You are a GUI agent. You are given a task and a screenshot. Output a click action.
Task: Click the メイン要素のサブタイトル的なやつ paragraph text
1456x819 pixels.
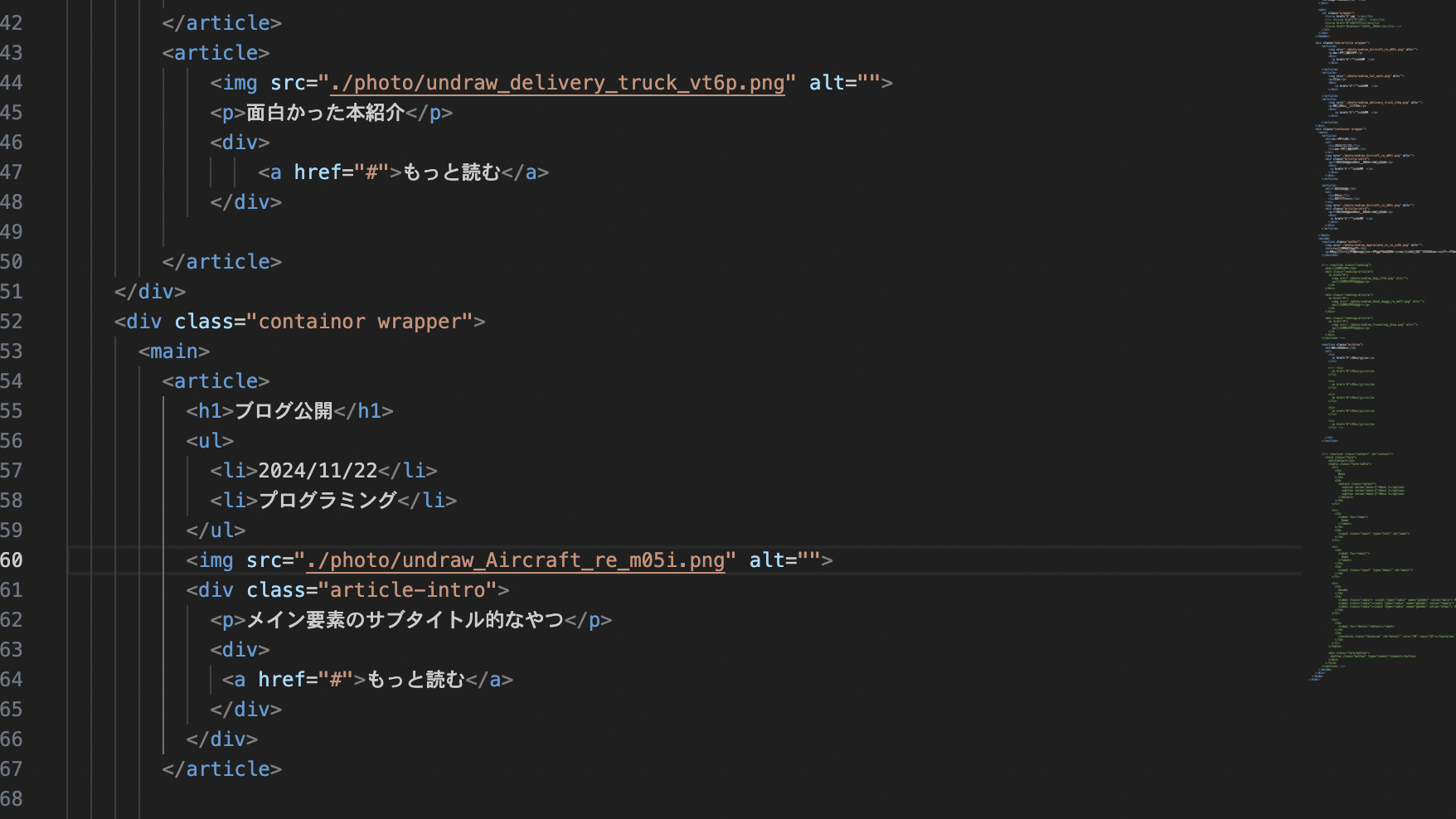click(x=405, y=620)
